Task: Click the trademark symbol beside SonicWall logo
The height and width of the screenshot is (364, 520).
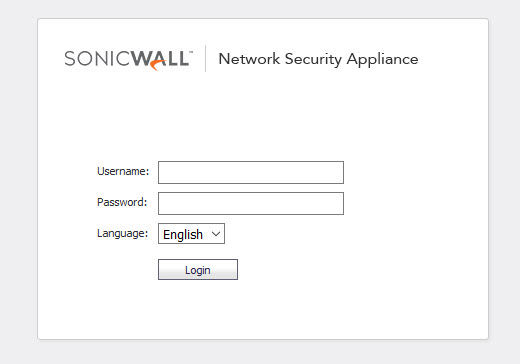Action: pos(191,52)
